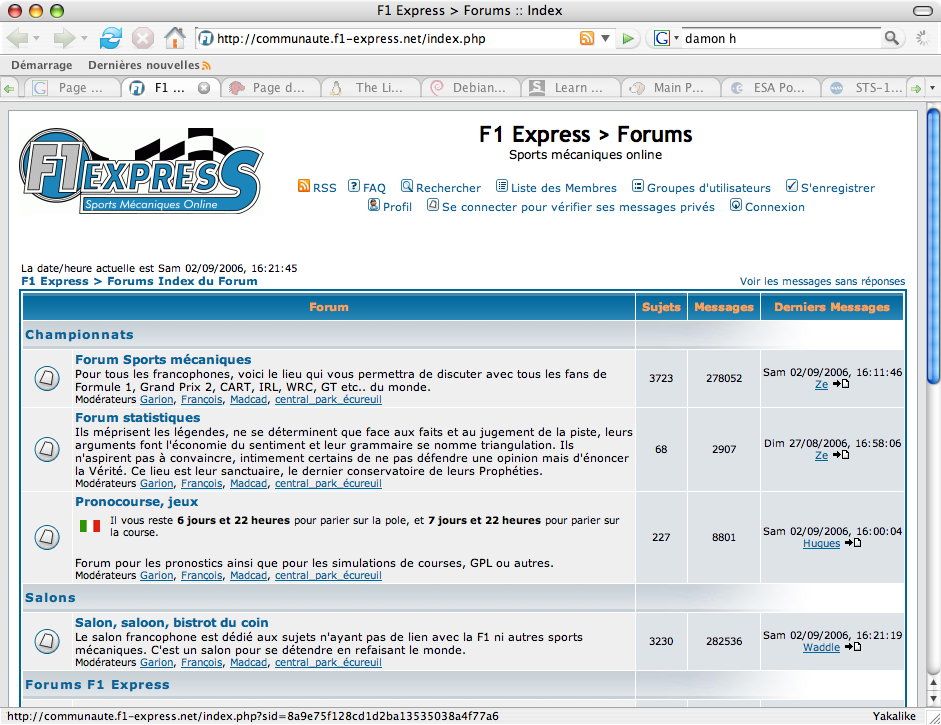Screen dimensions: 941x725
Task: Open history dropdown next to back arrow
Action: tap(37, 38)
